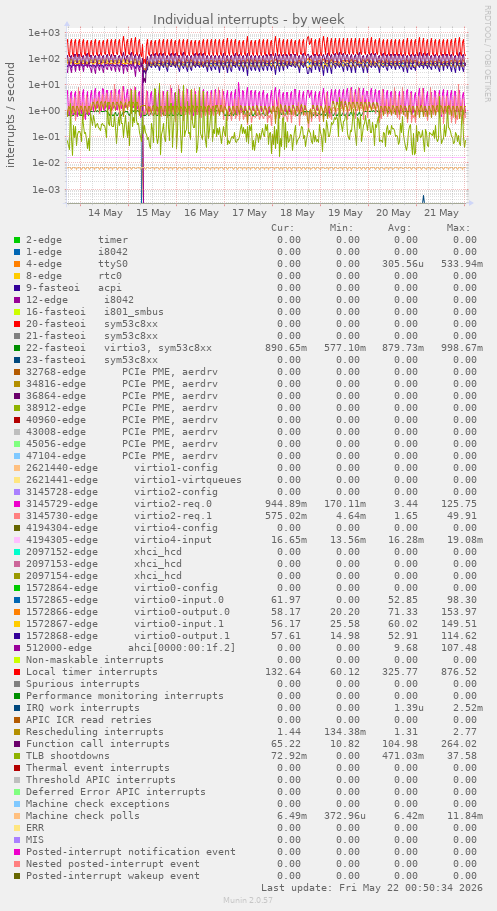Select the Rescheduling interrupts legend label

click(95, 732)
